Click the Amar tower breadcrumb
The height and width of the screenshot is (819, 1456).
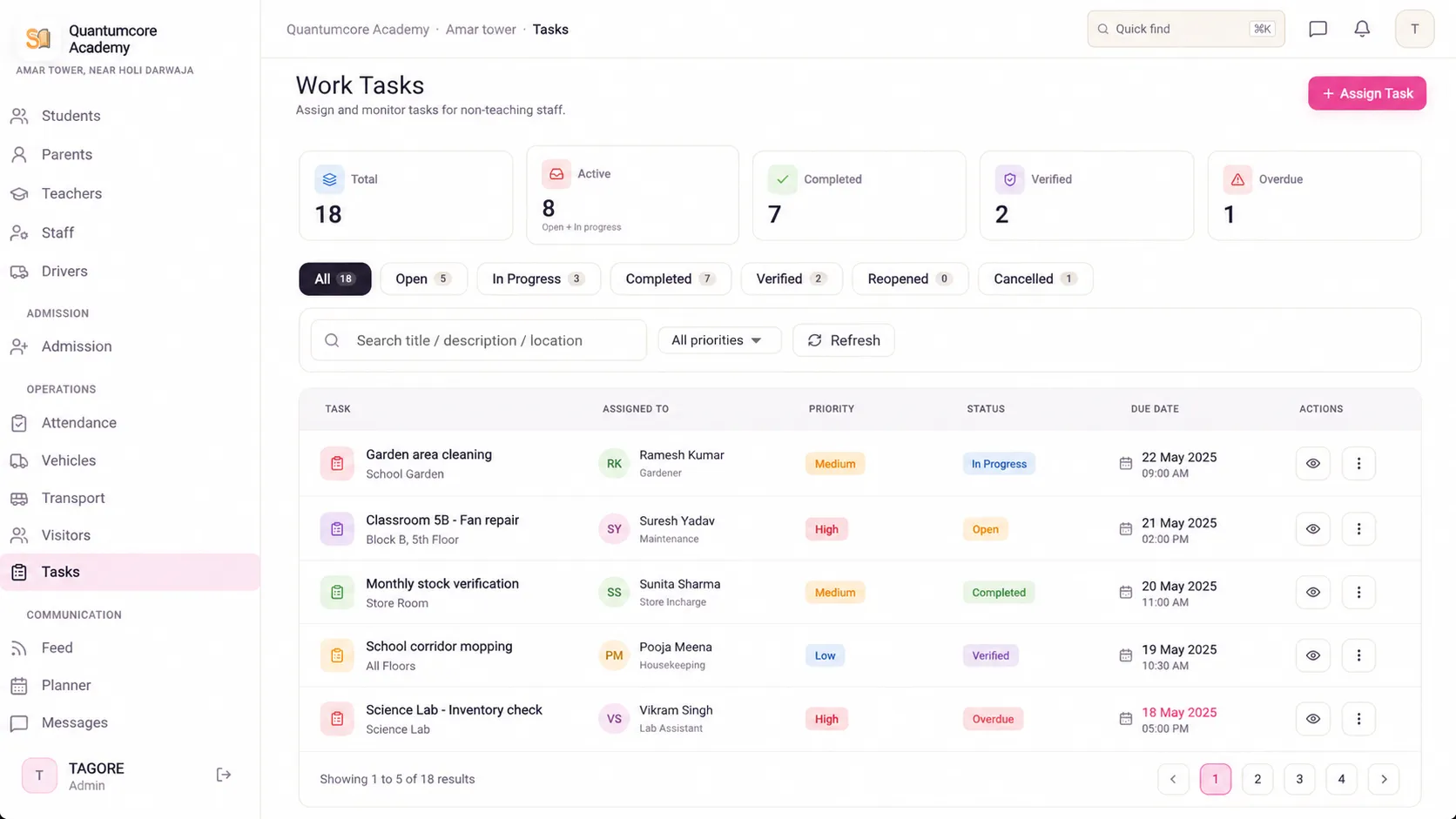click(481, 30)
